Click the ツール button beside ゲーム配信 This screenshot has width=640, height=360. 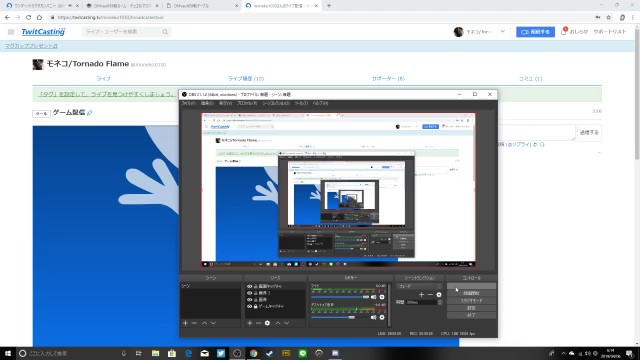coord(41,113)
